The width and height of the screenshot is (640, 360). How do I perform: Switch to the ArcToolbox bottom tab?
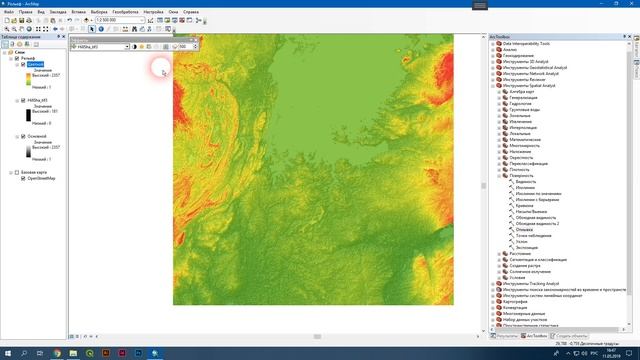[x=534, y=336]
